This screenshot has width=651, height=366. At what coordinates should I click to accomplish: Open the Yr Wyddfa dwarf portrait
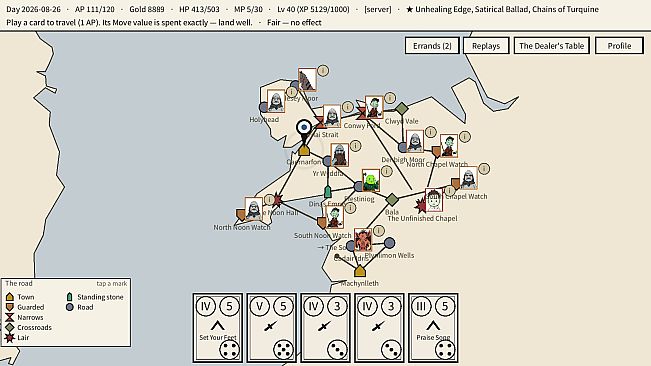pos(340,155)
